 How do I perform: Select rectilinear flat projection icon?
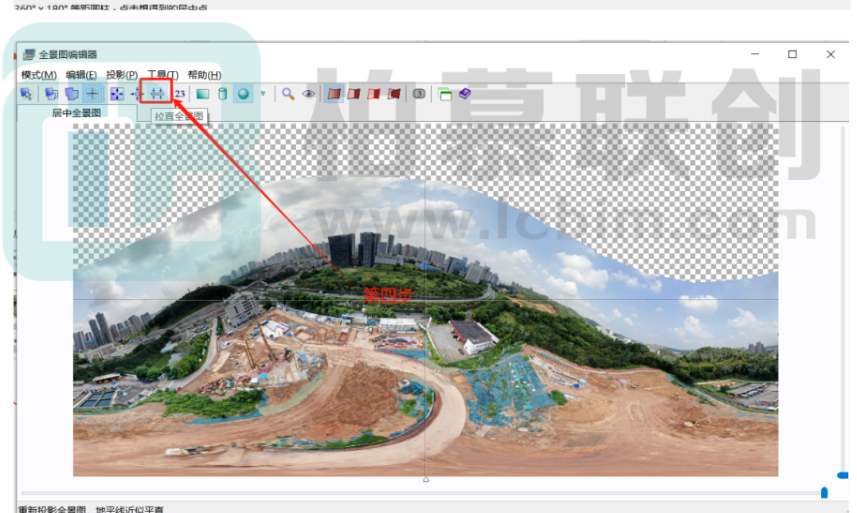pos(203,94)
